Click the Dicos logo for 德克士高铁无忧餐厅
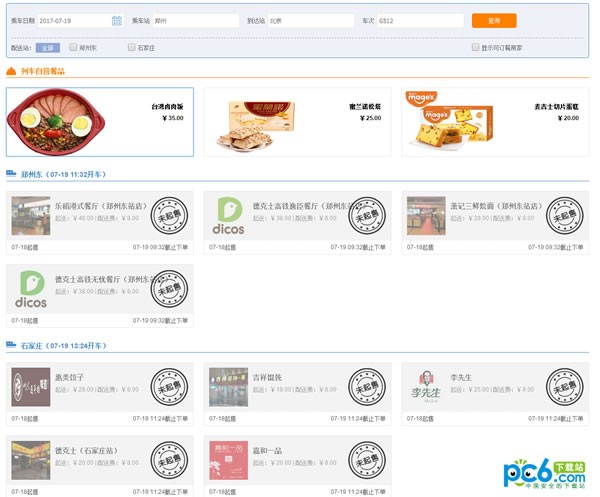This screenshot has height=497, width=600. 31,290
